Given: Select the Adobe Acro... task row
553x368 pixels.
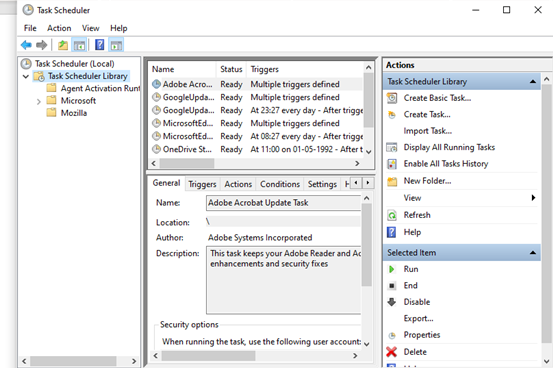Looking at the screenshot, I should tap(256, 84).
